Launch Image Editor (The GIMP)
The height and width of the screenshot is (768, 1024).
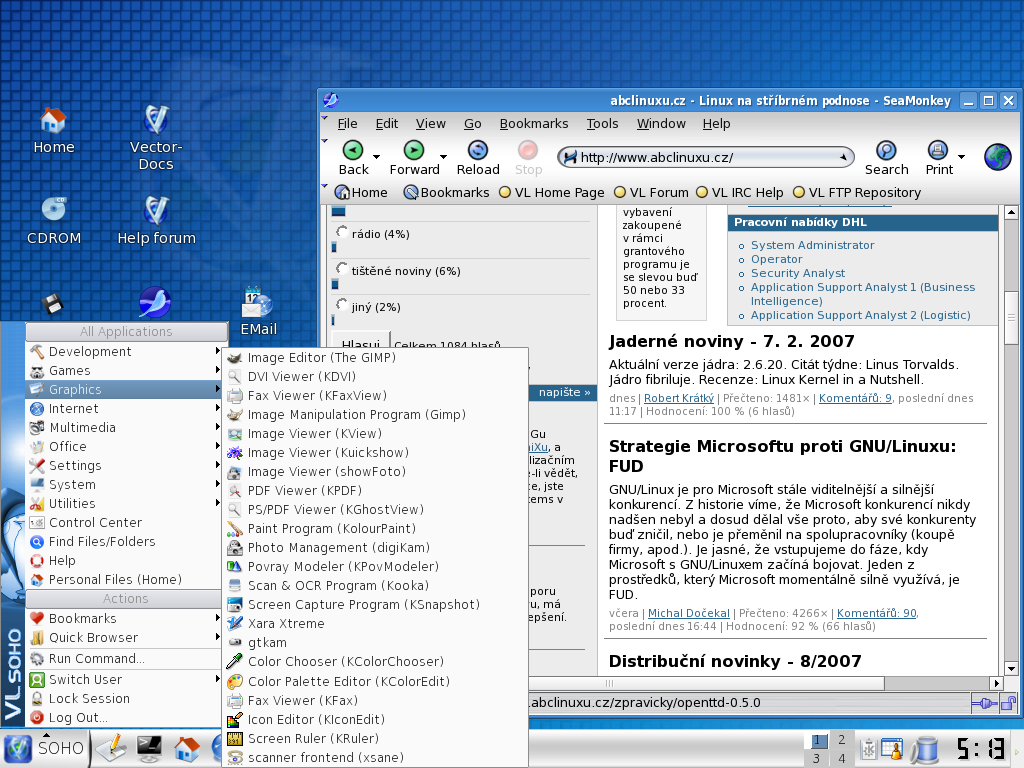pyautogui.click(x=376, y=357)
